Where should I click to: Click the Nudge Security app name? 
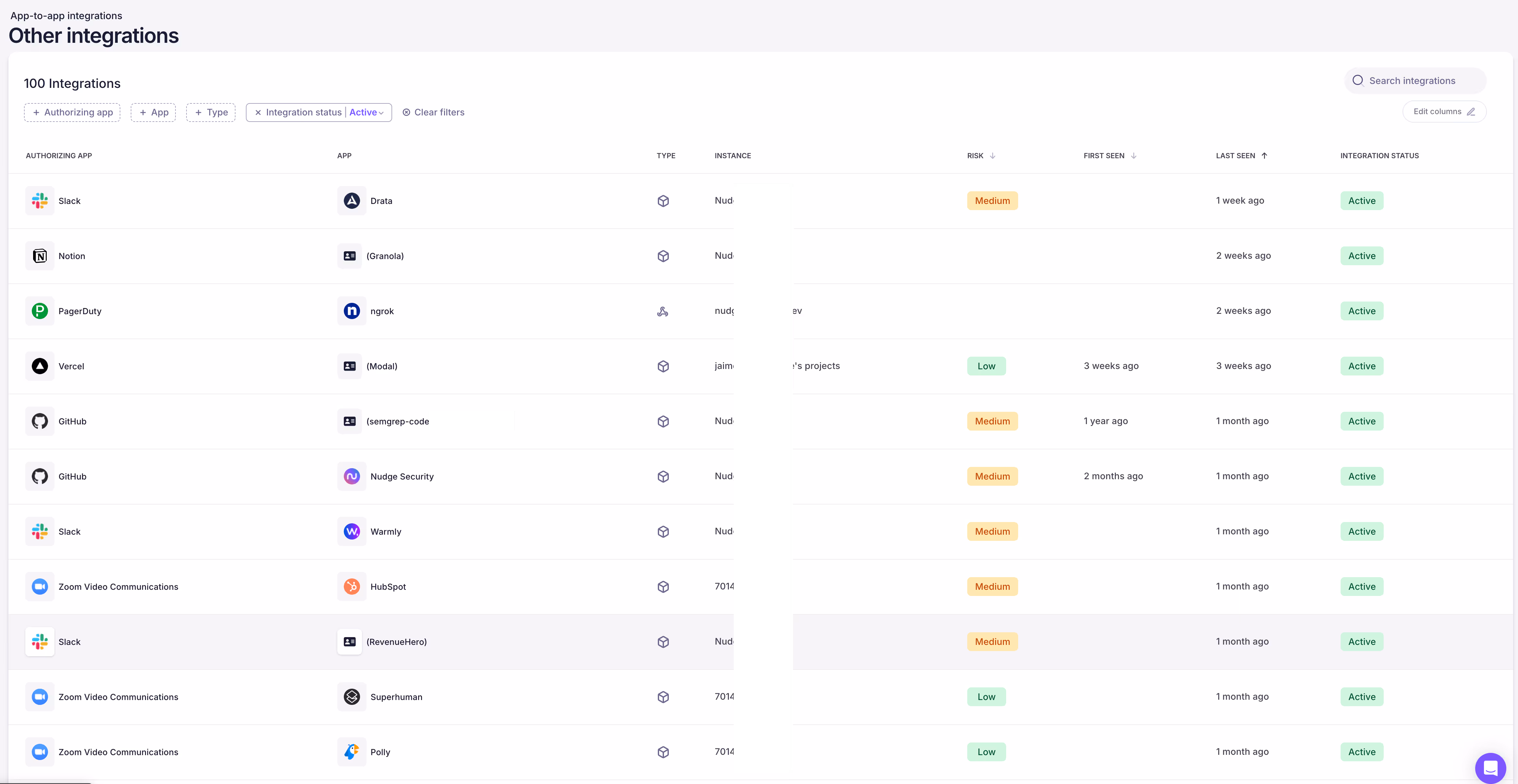402,477
